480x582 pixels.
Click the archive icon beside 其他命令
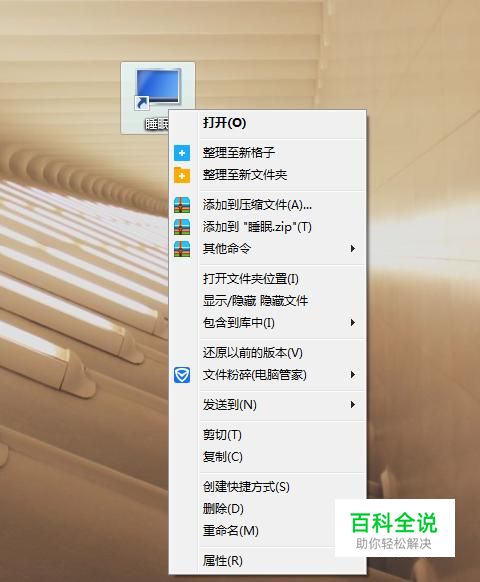182,249
